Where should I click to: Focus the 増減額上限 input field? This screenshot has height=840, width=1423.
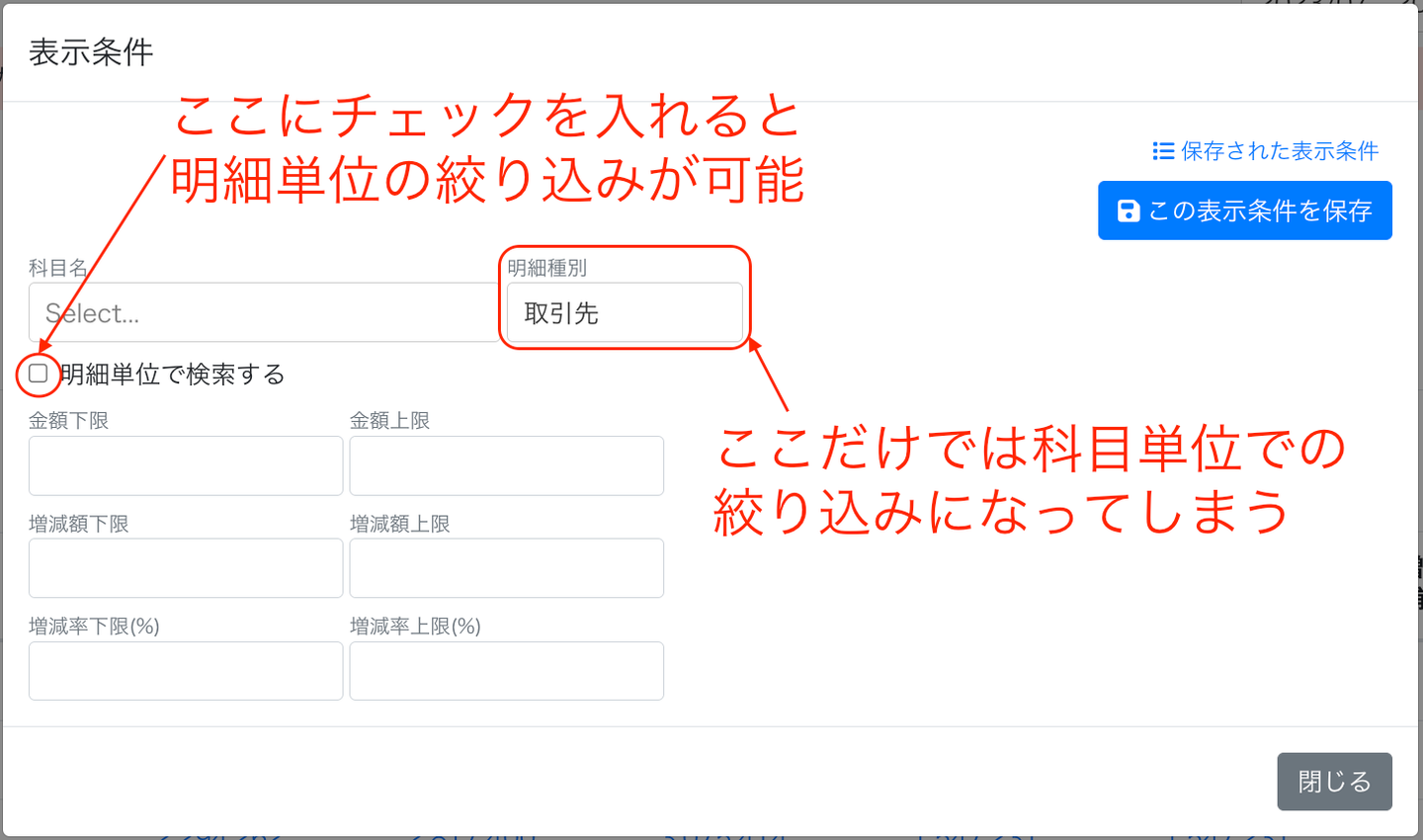click(506, 568)
